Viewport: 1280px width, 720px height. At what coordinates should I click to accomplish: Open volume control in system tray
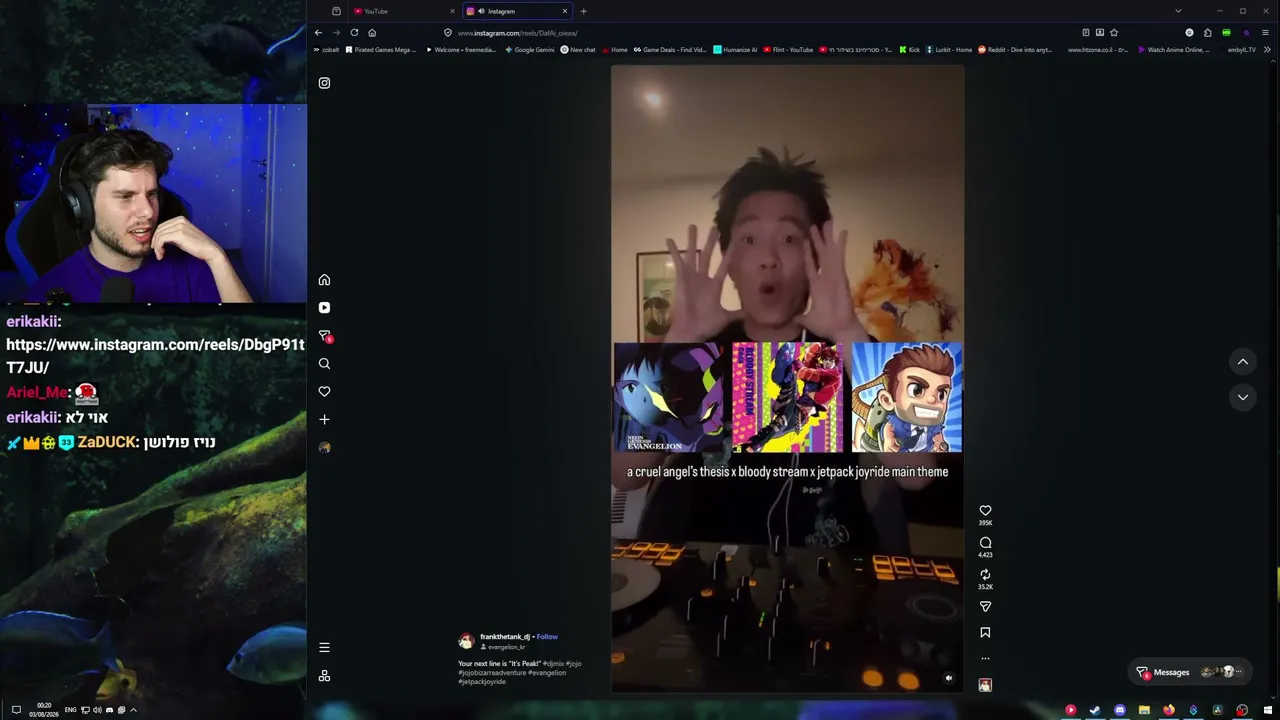(97, 710)
